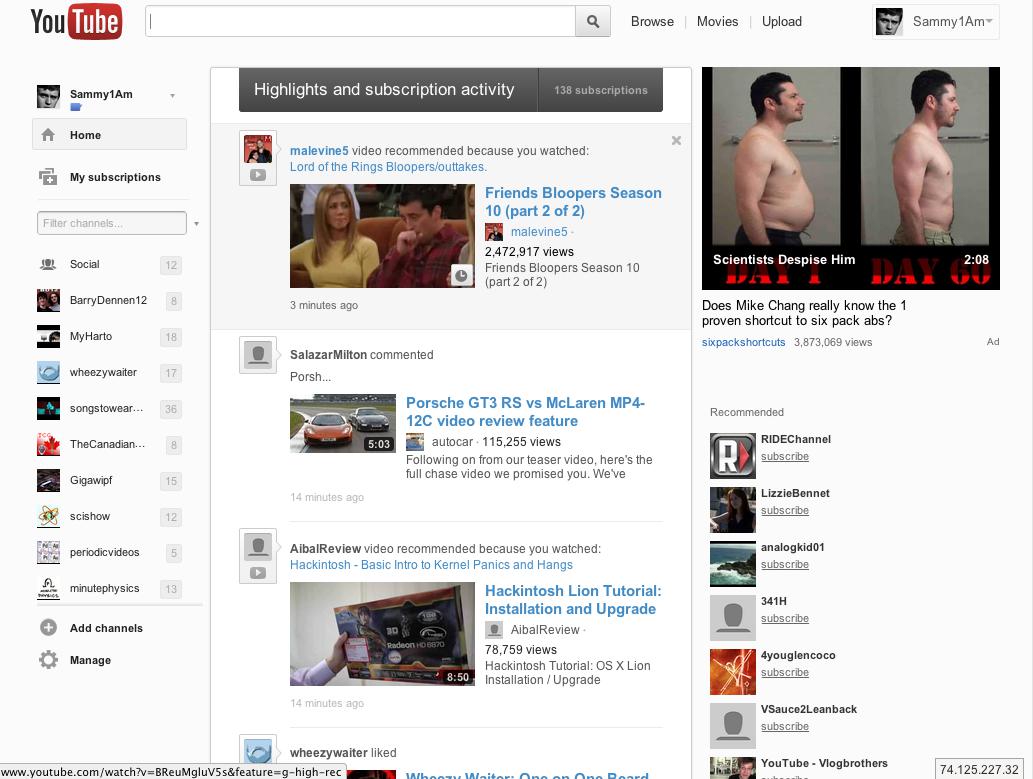Subscribe to RIDEChannel
The width and height of the screenshot is (1033, 779).
pyautogui.click(x=785, y=456)
